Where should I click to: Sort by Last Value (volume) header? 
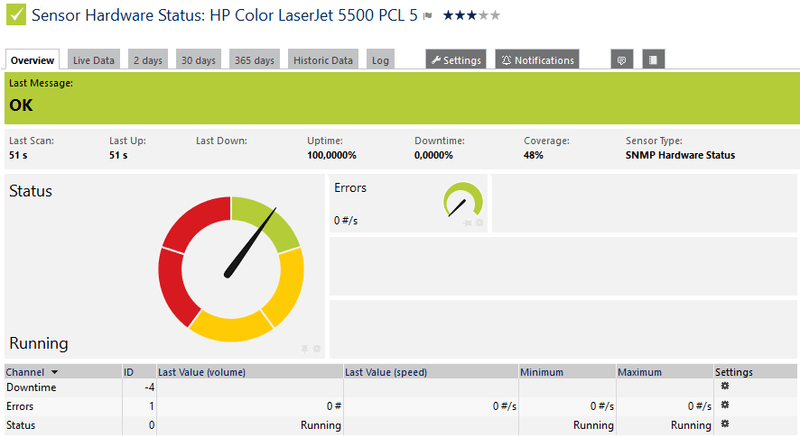pos(202,372)
